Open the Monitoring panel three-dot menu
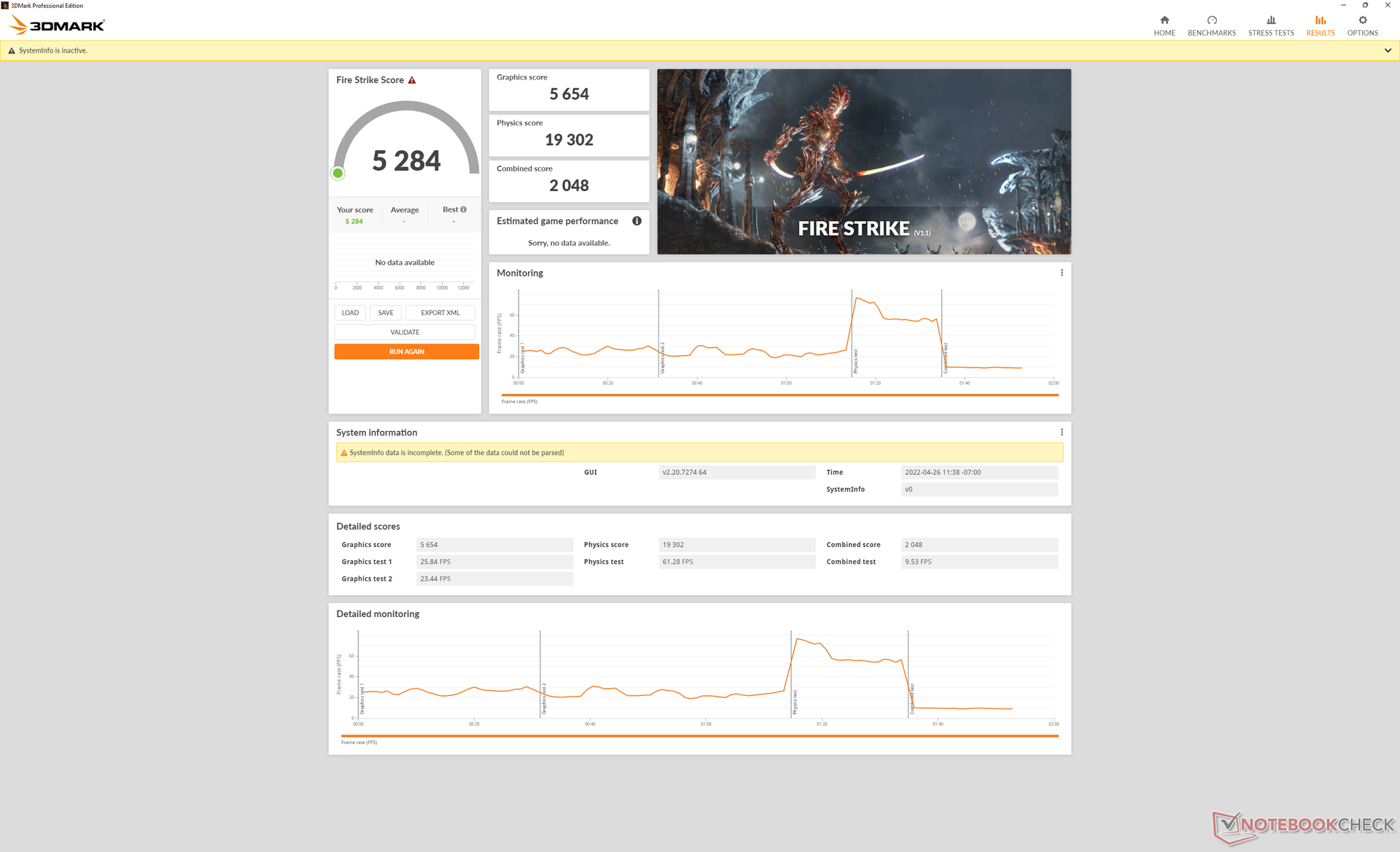 (x=1061, y=273)
